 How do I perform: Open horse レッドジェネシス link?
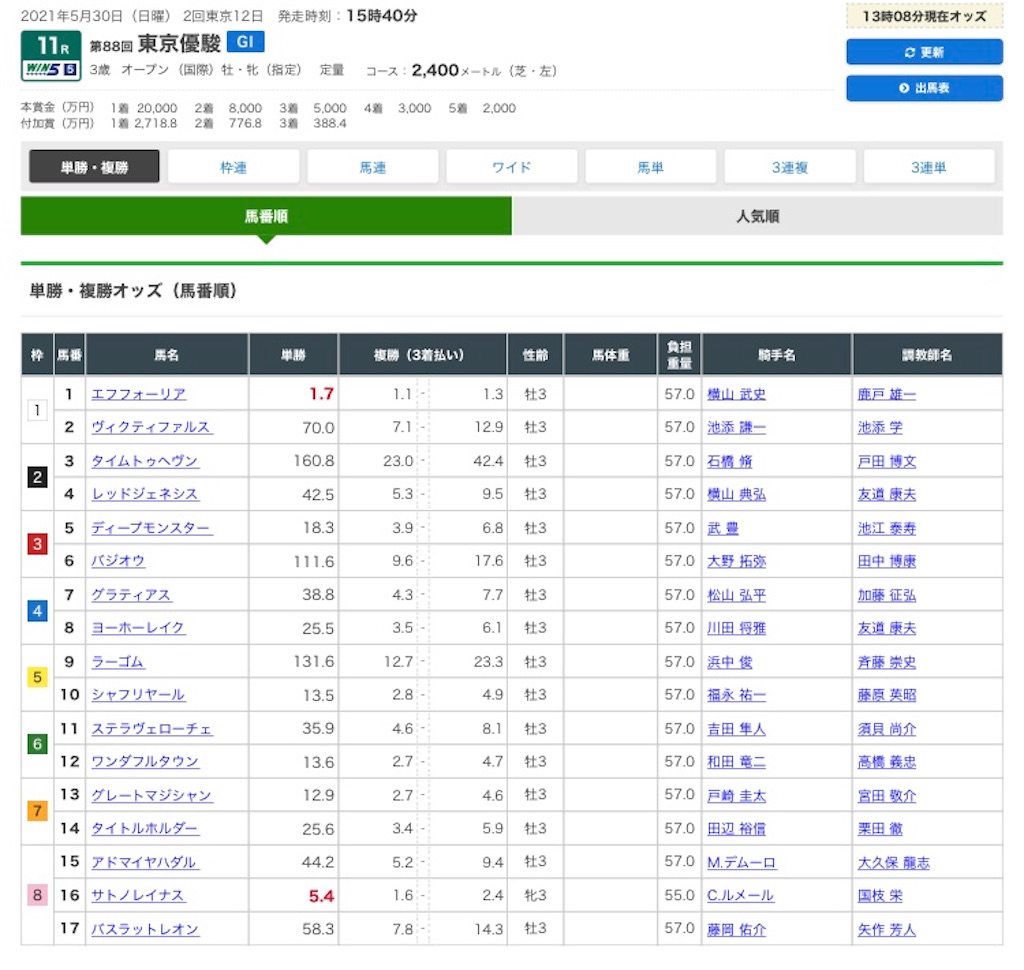pyautogui.click(x=145, y=494)
